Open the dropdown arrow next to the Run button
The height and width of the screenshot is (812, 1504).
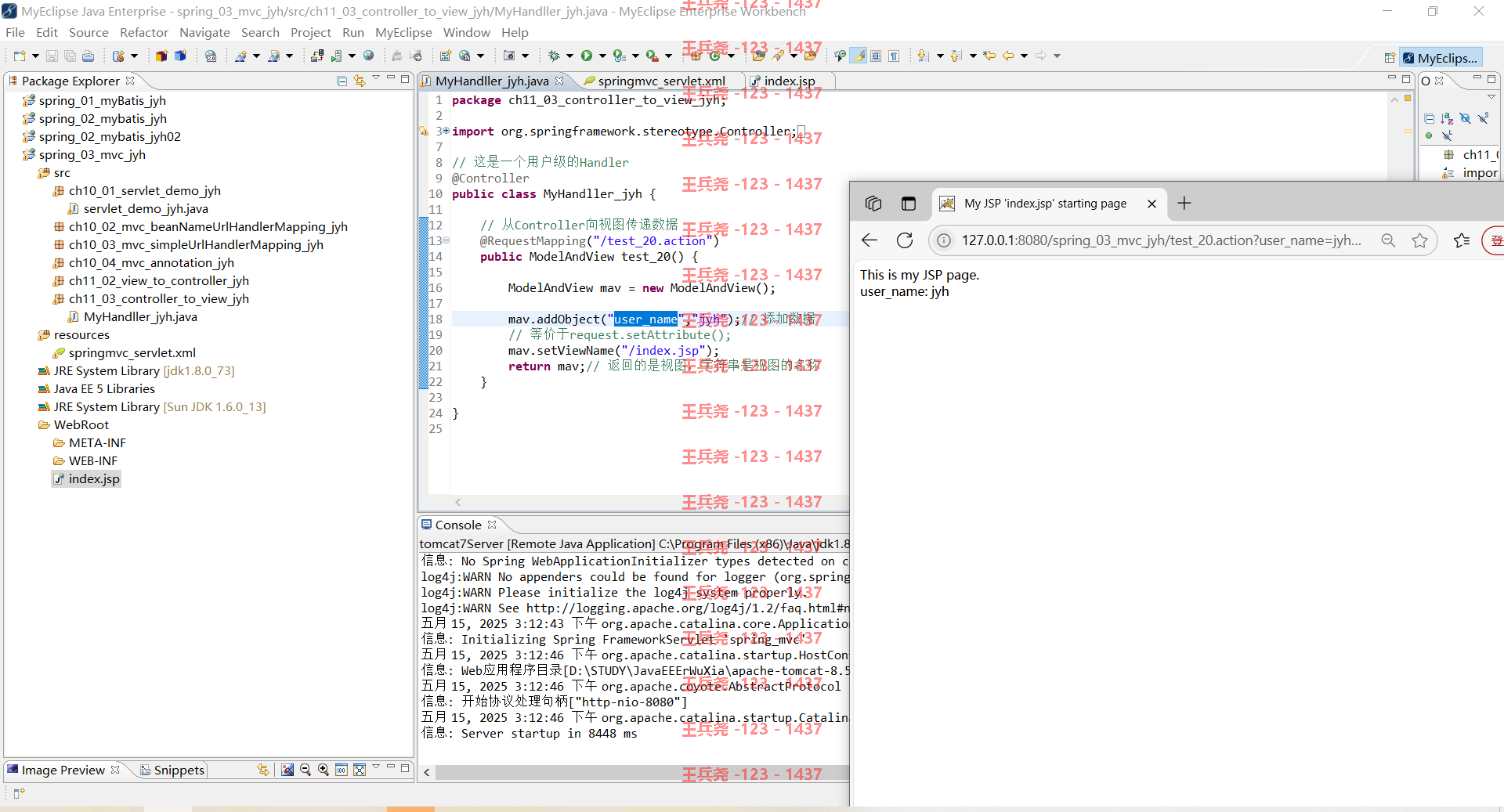(x=602, y=56)
